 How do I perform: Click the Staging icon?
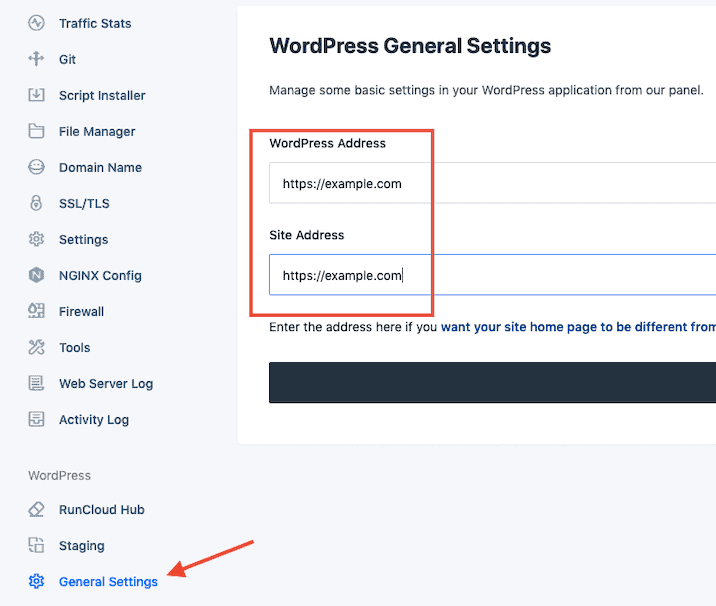(x=37, y=545)
